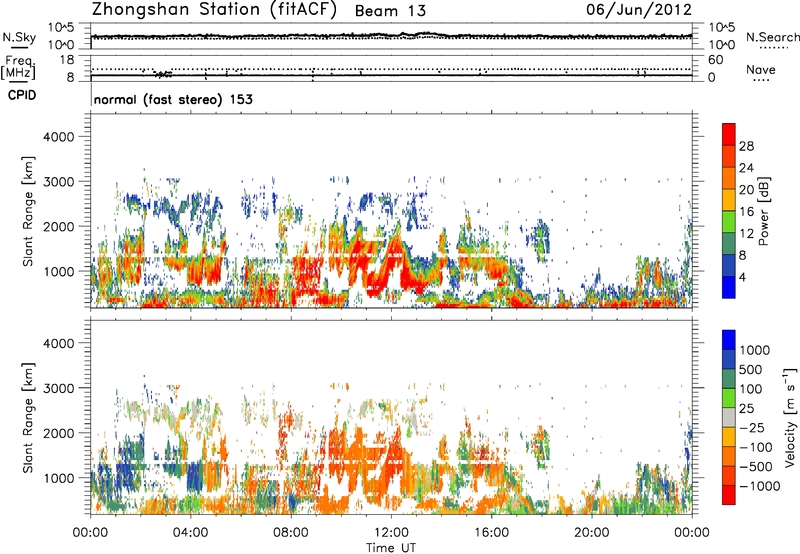Click the '04:00' time axis tick label
800x554 pixels.
190,533
